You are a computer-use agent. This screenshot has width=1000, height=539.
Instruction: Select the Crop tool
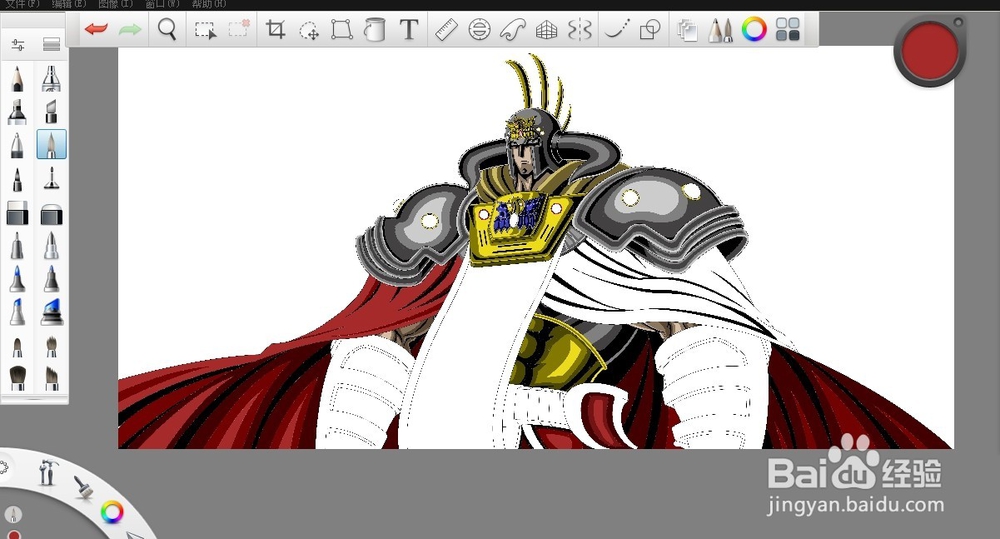(276, 29)
